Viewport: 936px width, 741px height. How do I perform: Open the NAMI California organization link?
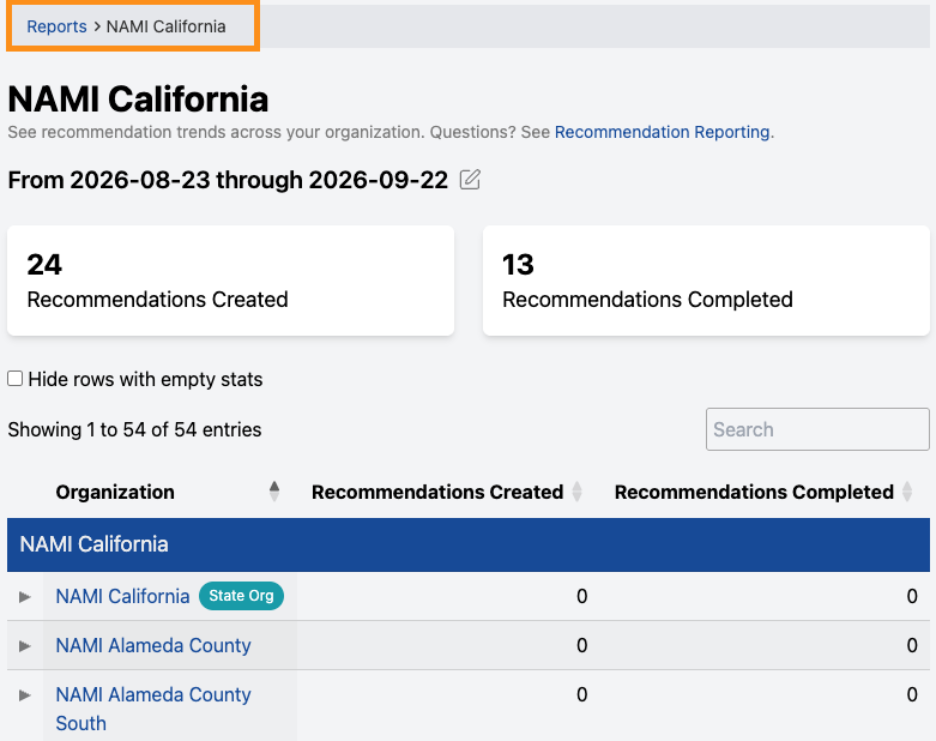[x=122, y=596]
